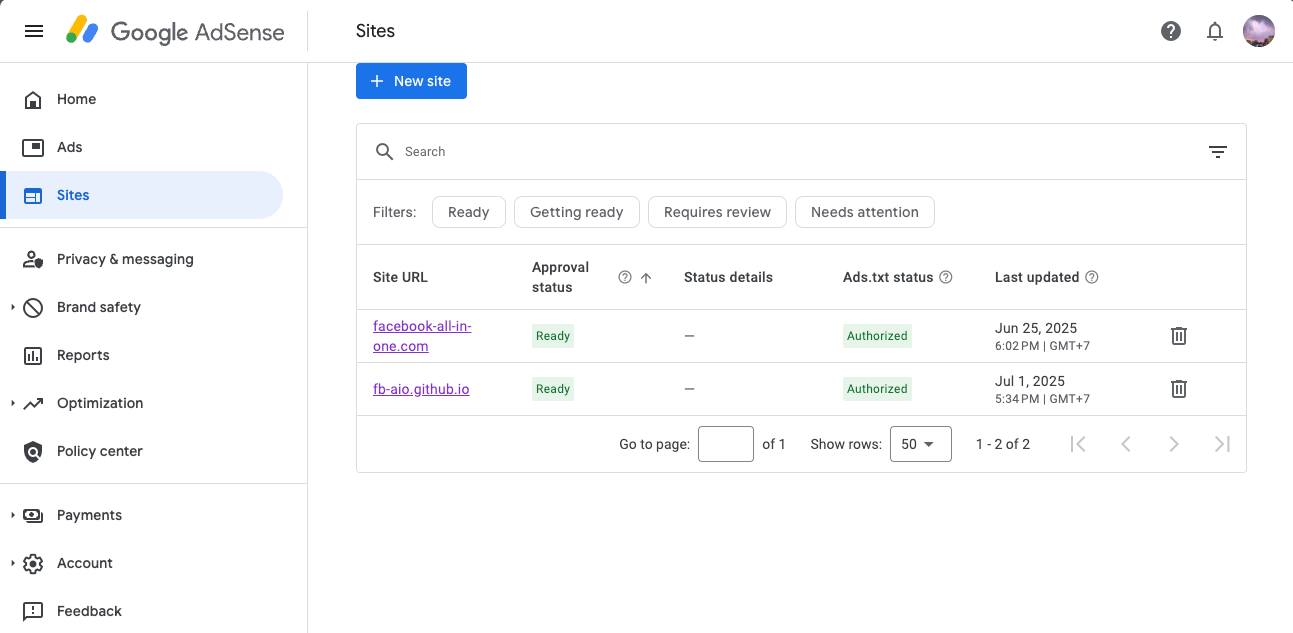Open the Show rows 50 dropdown
The image size is (1293, 633).
(x=920, y=444)
